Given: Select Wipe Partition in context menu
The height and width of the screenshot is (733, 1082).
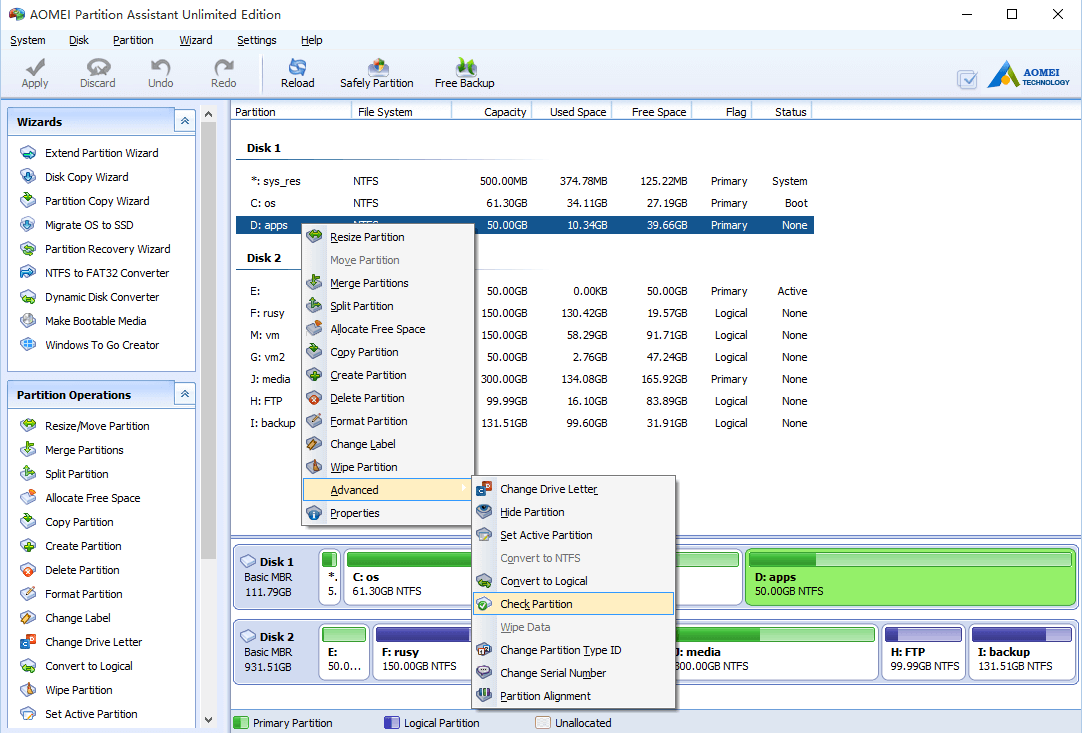Looking at the screenshot, I should pyautogui.click(x=388, y=467).
